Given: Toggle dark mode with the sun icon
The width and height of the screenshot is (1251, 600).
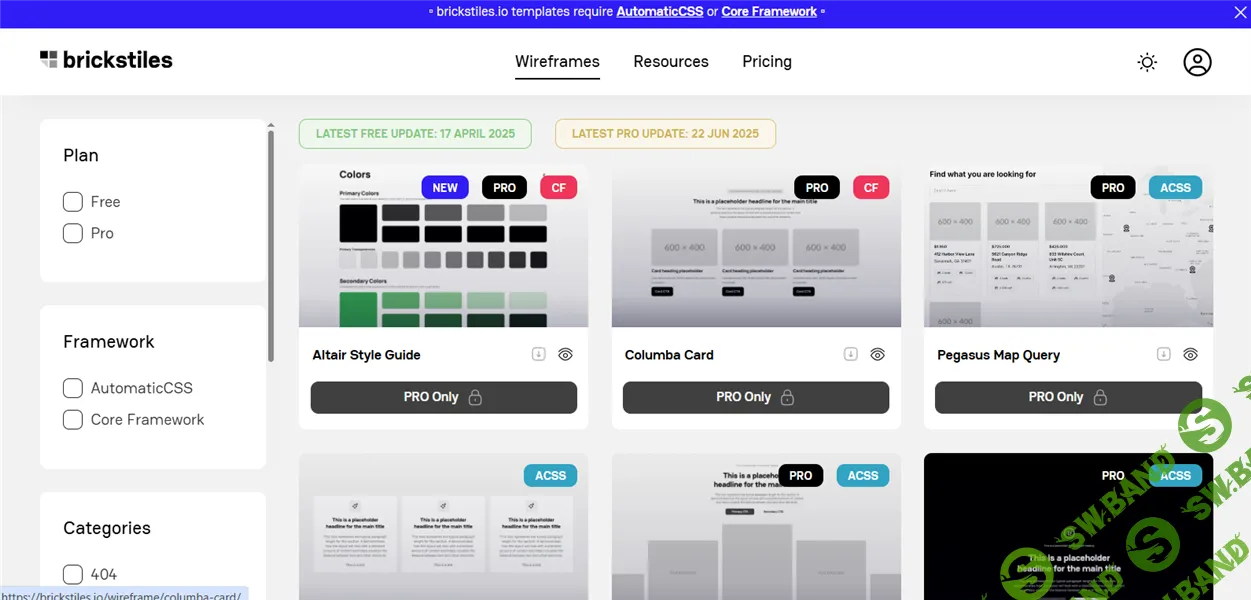Looking at the screenshot, I should [x=1147, y=61].
